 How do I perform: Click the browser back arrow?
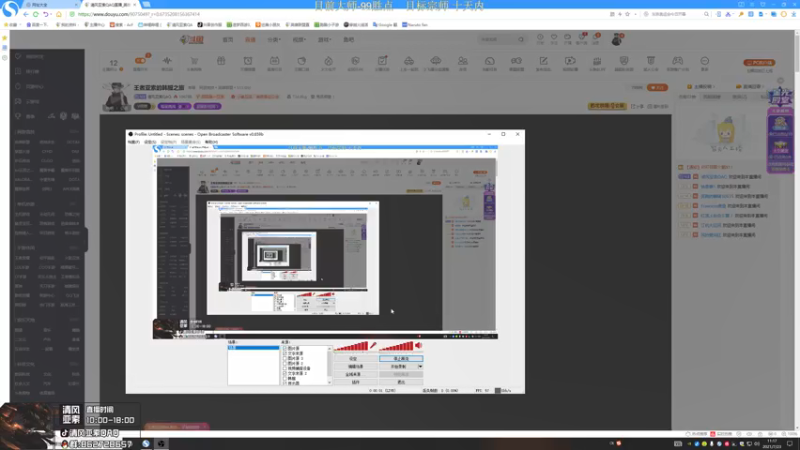[26, 14]
